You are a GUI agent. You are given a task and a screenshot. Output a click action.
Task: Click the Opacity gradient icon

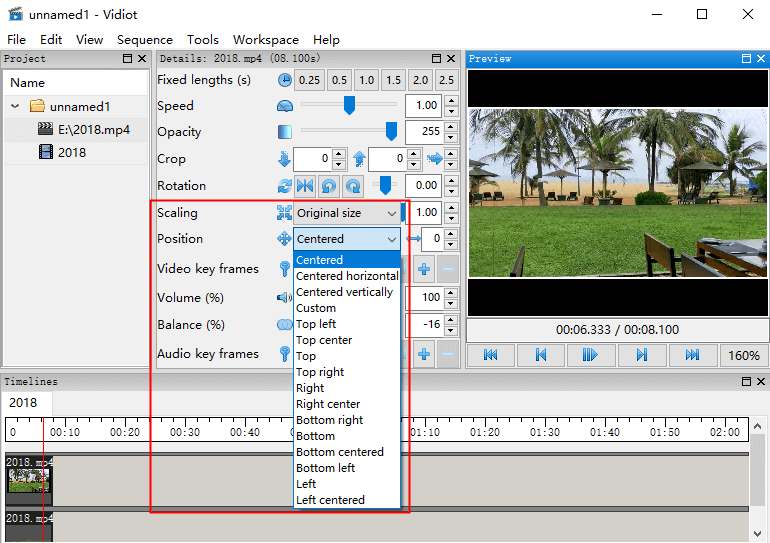click(x=284, y=132)
